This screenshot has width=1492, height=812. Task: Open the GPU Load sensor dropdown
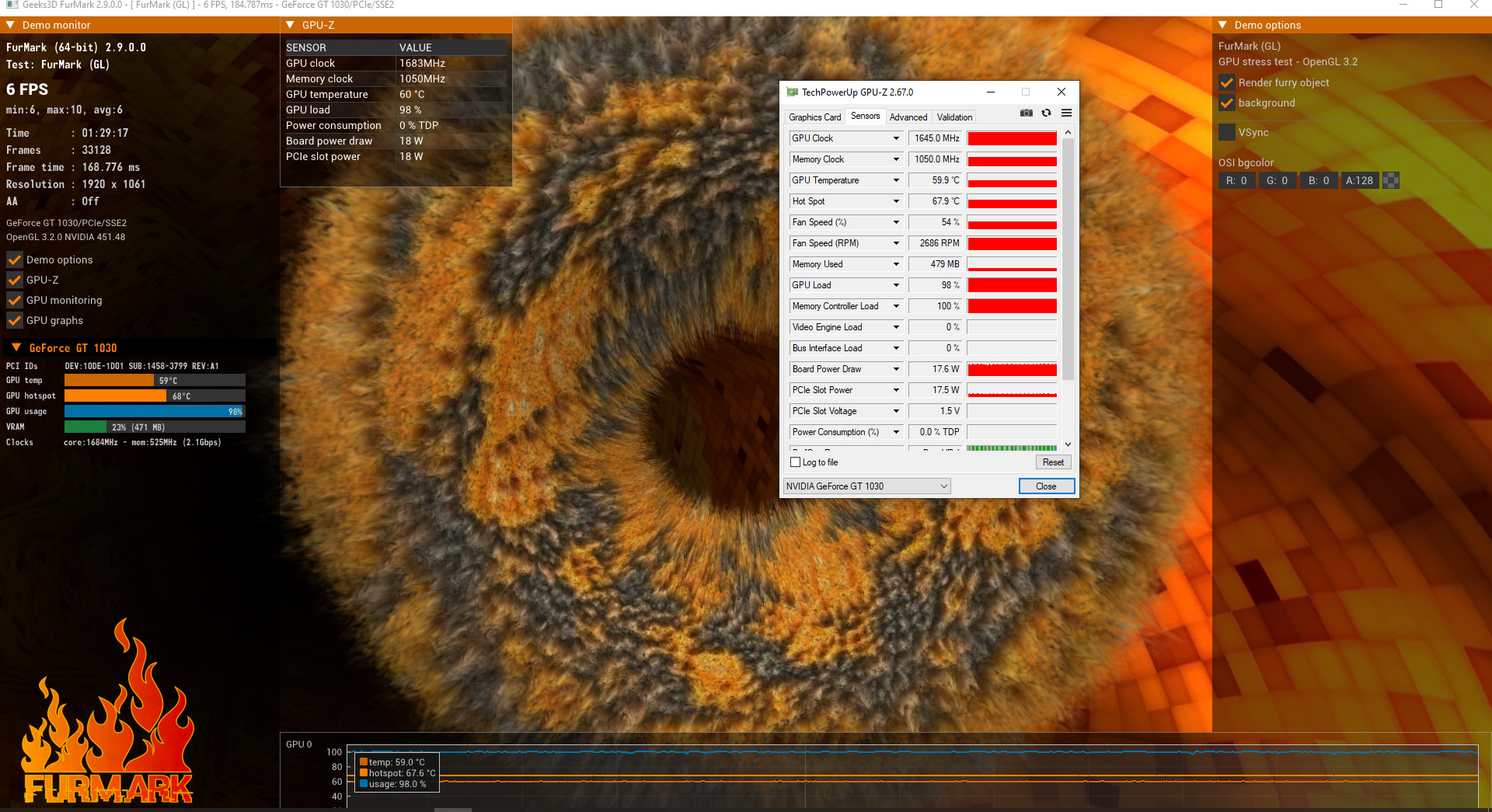point(896,285)
